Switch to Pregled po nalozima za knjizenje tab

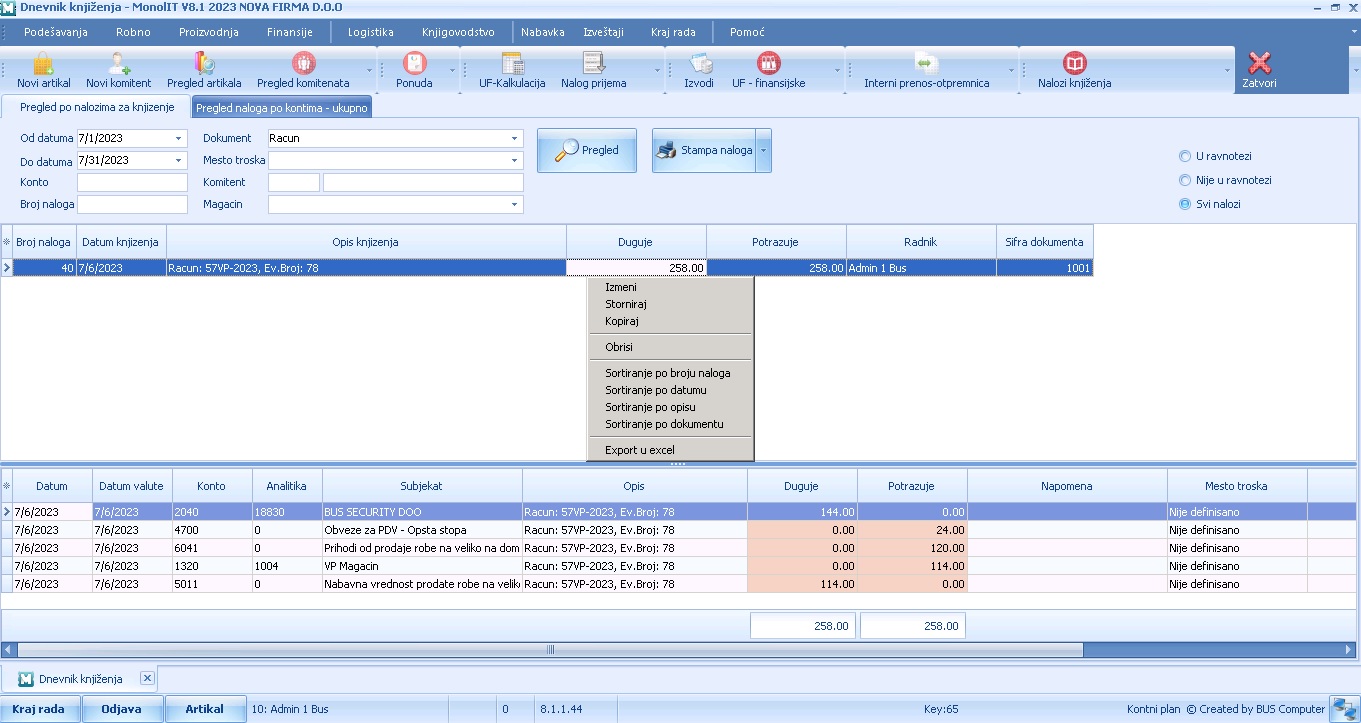coord(98,107)
